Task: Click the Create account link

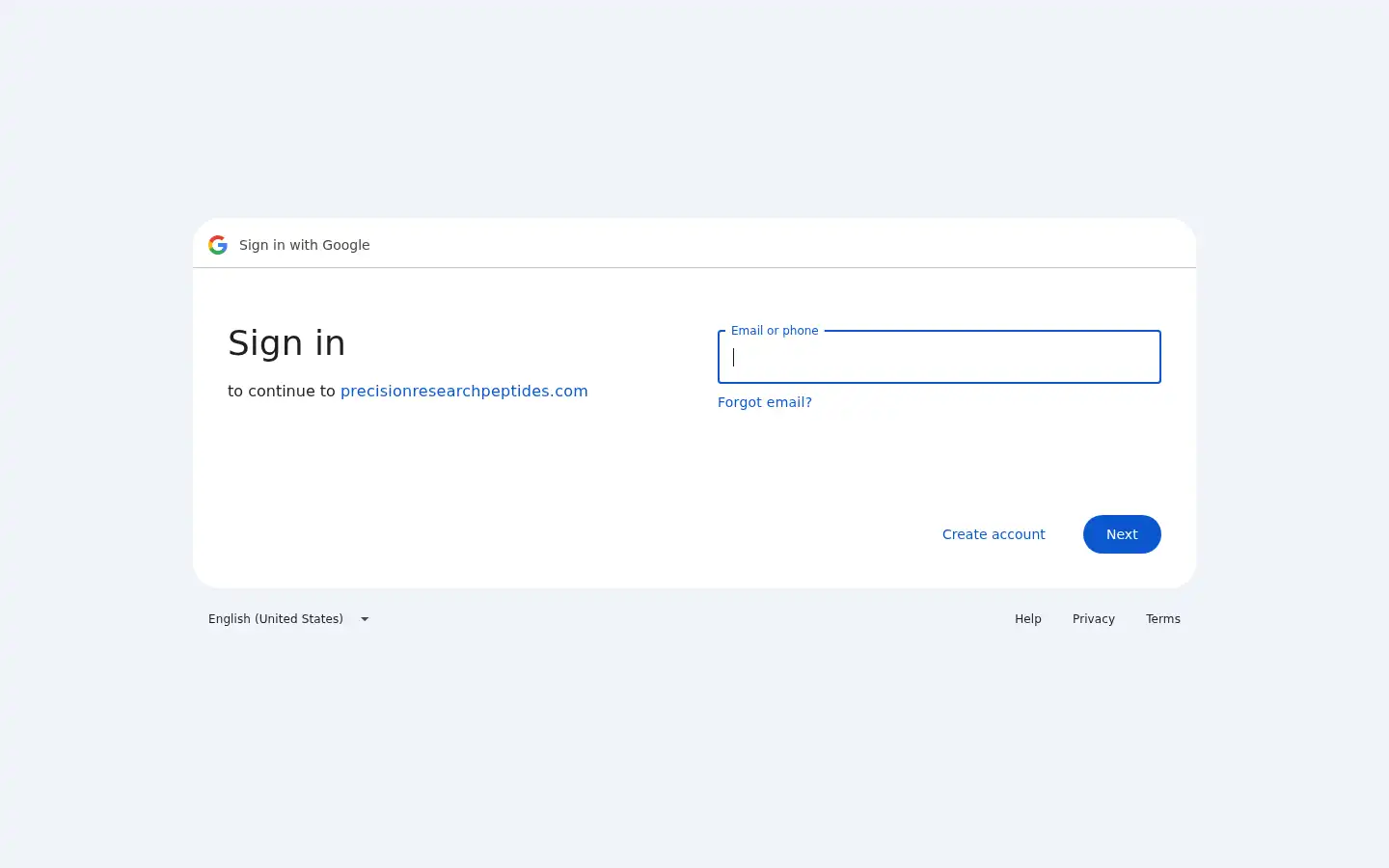Action: pos(994,534)
